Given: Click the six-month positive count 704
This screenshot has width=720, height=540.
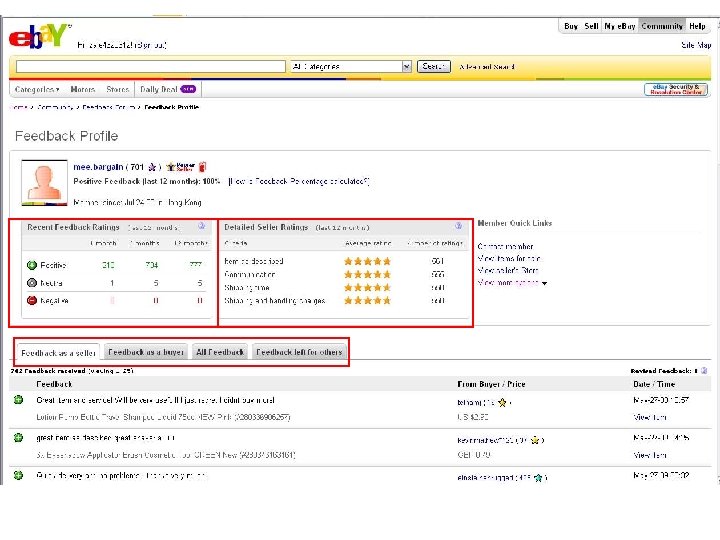Looking at the screenshot, I should coord(152,265).
